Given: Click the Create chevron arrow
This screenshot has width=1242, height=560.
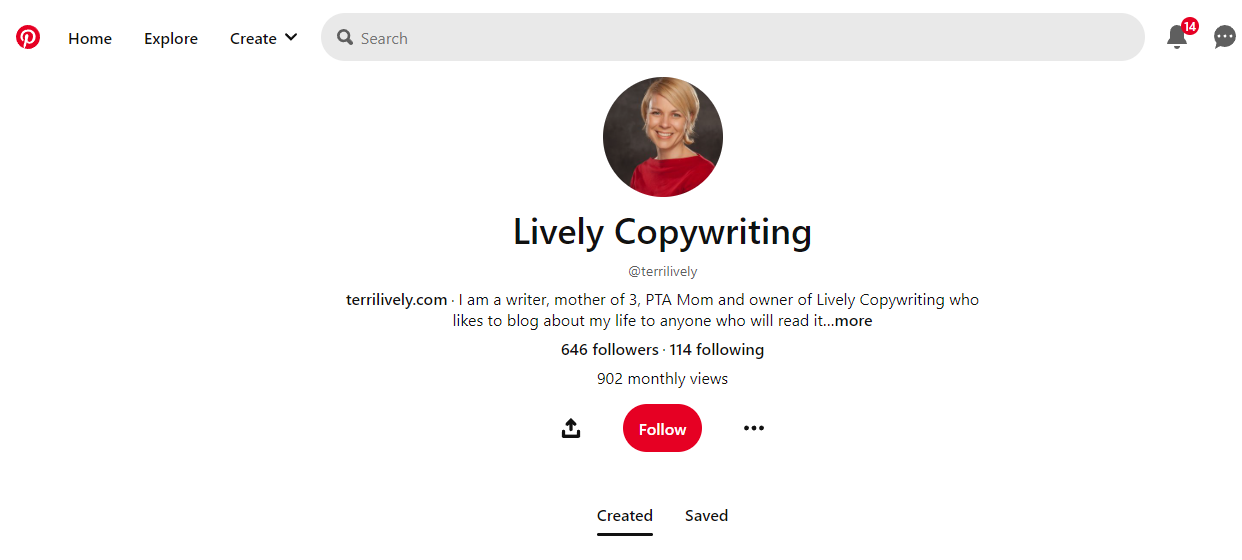Looking at the screenshot, I should pos(291,38).
